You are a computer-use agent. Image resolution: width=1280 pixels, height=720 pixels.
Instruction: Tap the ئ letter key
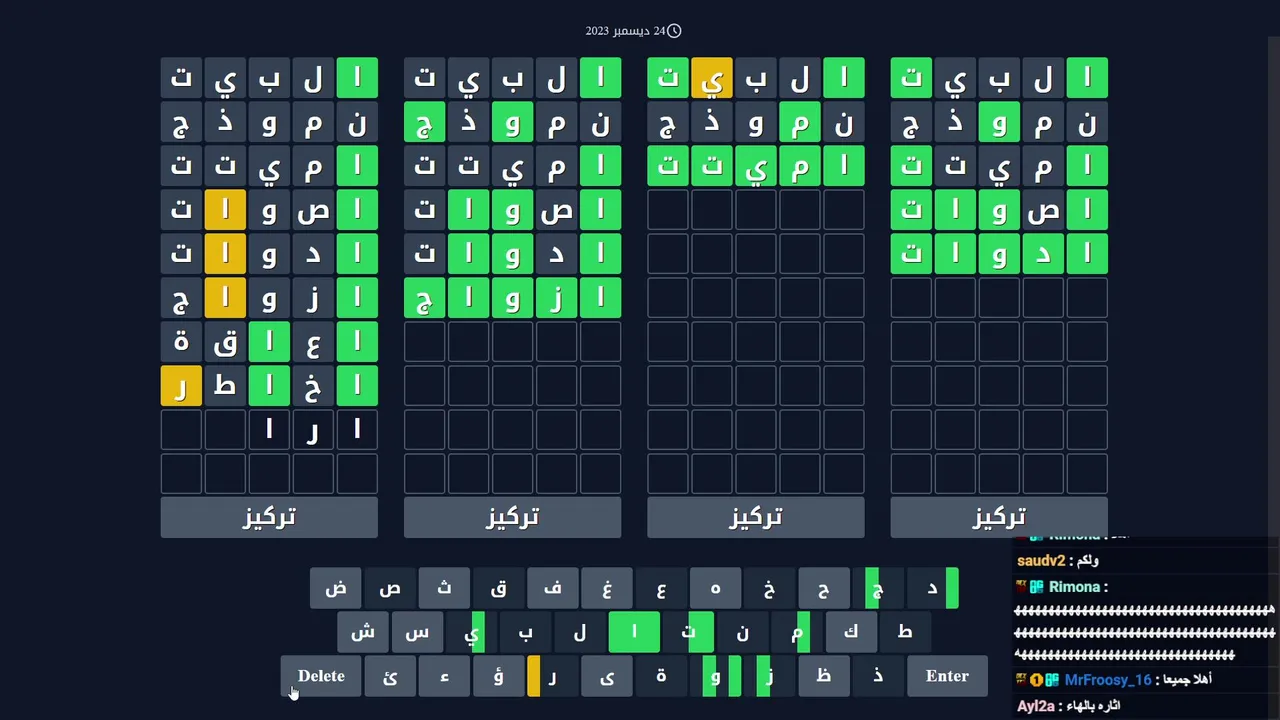(x=390, y=676)
